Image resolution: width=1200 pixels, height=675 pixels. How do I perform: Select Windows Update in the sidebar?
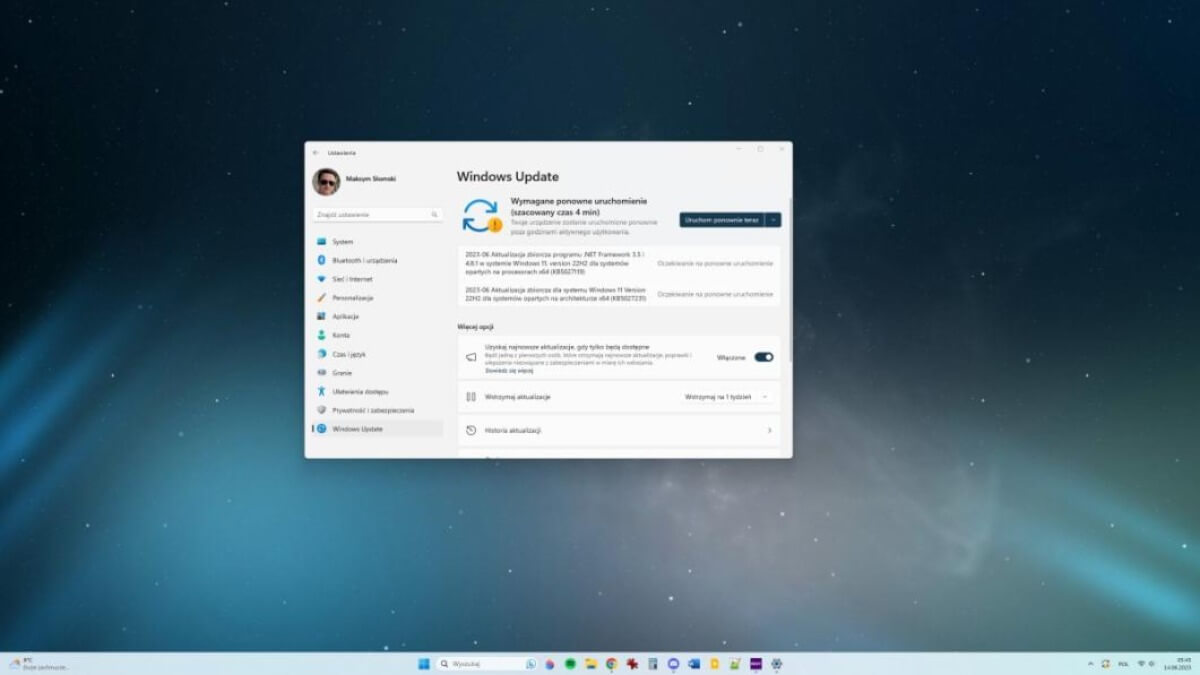click(355, 429)
